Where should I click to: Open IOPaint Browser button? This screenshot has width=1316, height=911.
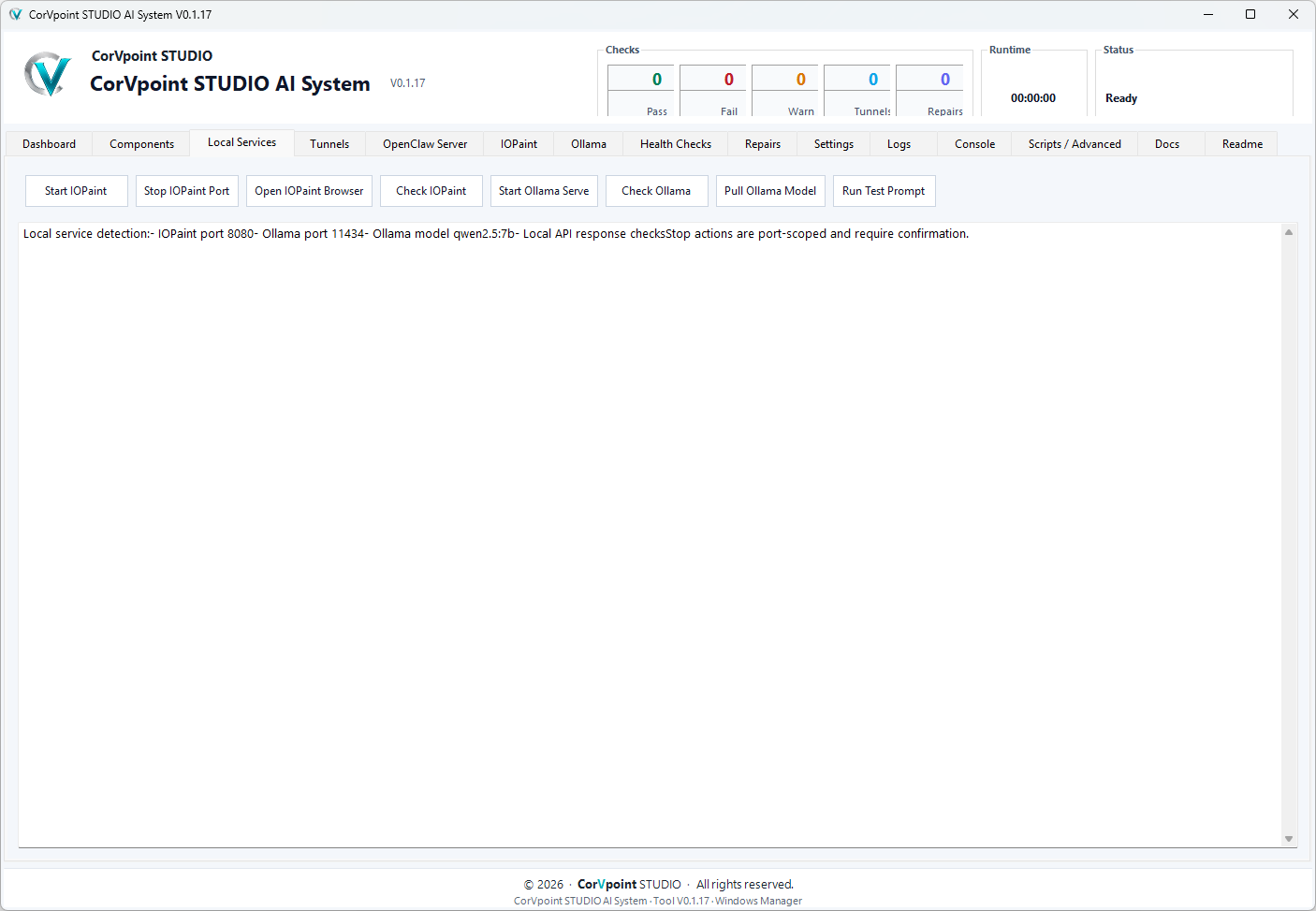pyautogui.click(x=309, y=191)
